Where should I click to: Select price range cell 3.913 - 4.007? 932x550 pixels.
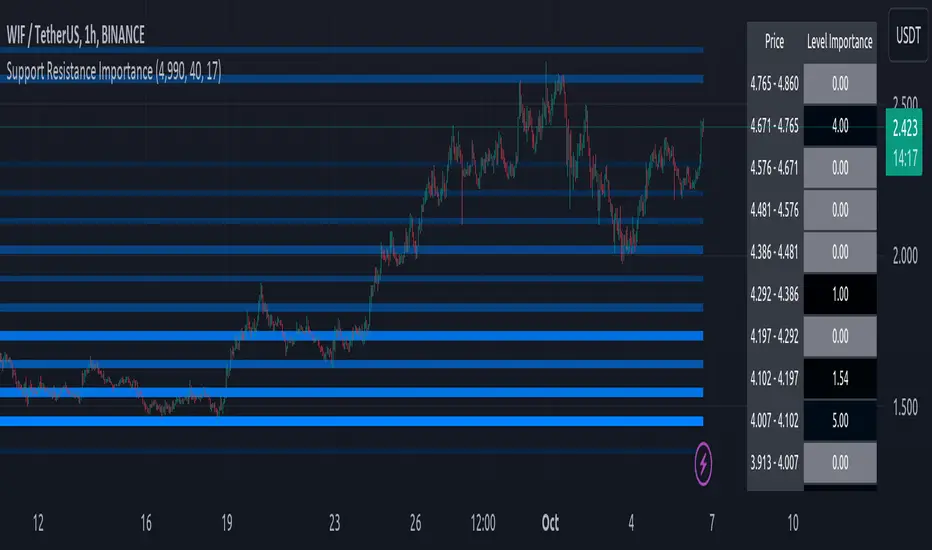774,463
